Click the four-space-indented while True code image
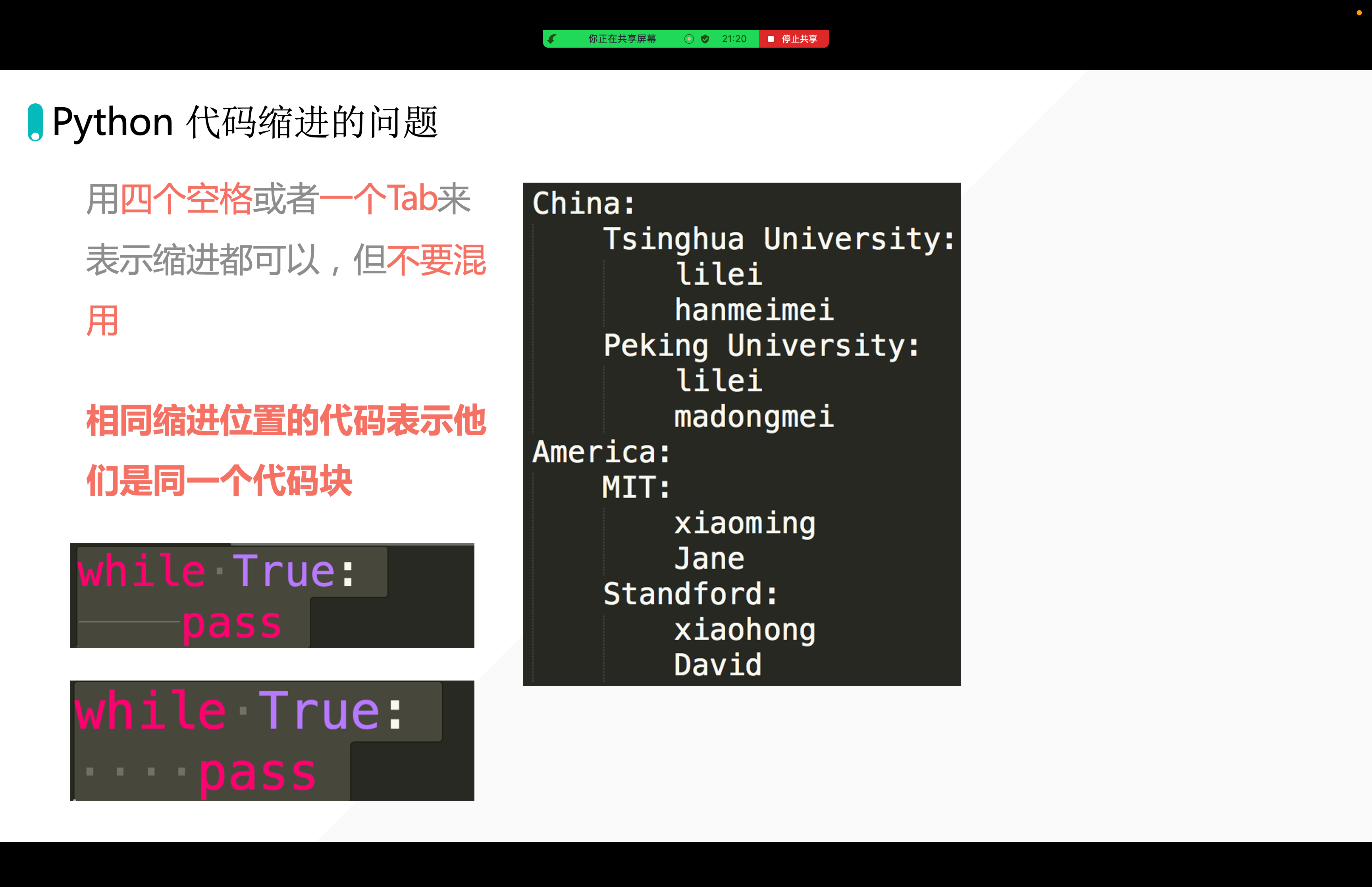The width and height of the screenshot is (1372, 887). pos(272,741)
